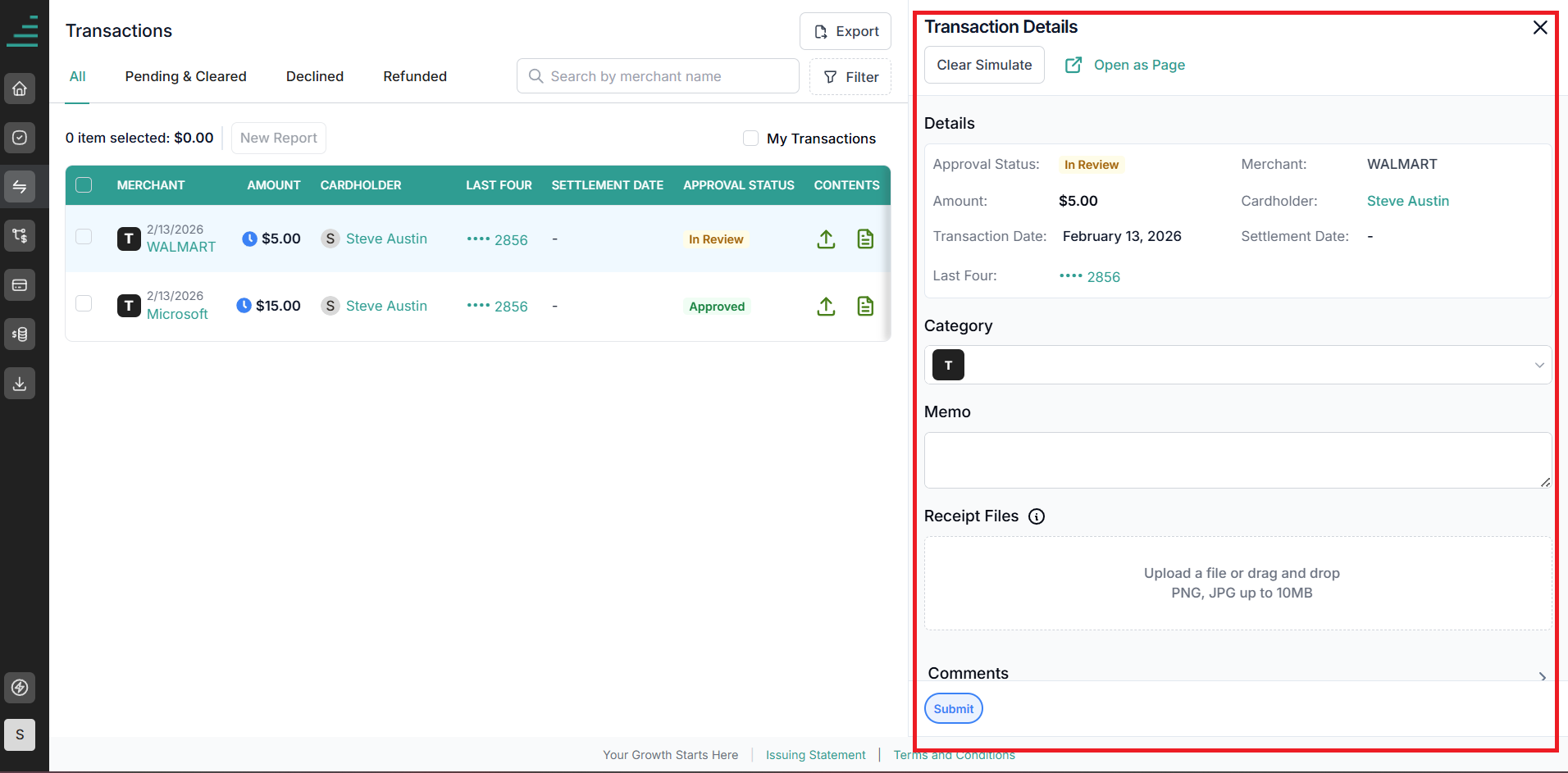The height and width of the screenshot is (773, 1568).
Task: Click the Approved badge in Microsoft row
Action: pyautogui.click(x=717, y=307)
